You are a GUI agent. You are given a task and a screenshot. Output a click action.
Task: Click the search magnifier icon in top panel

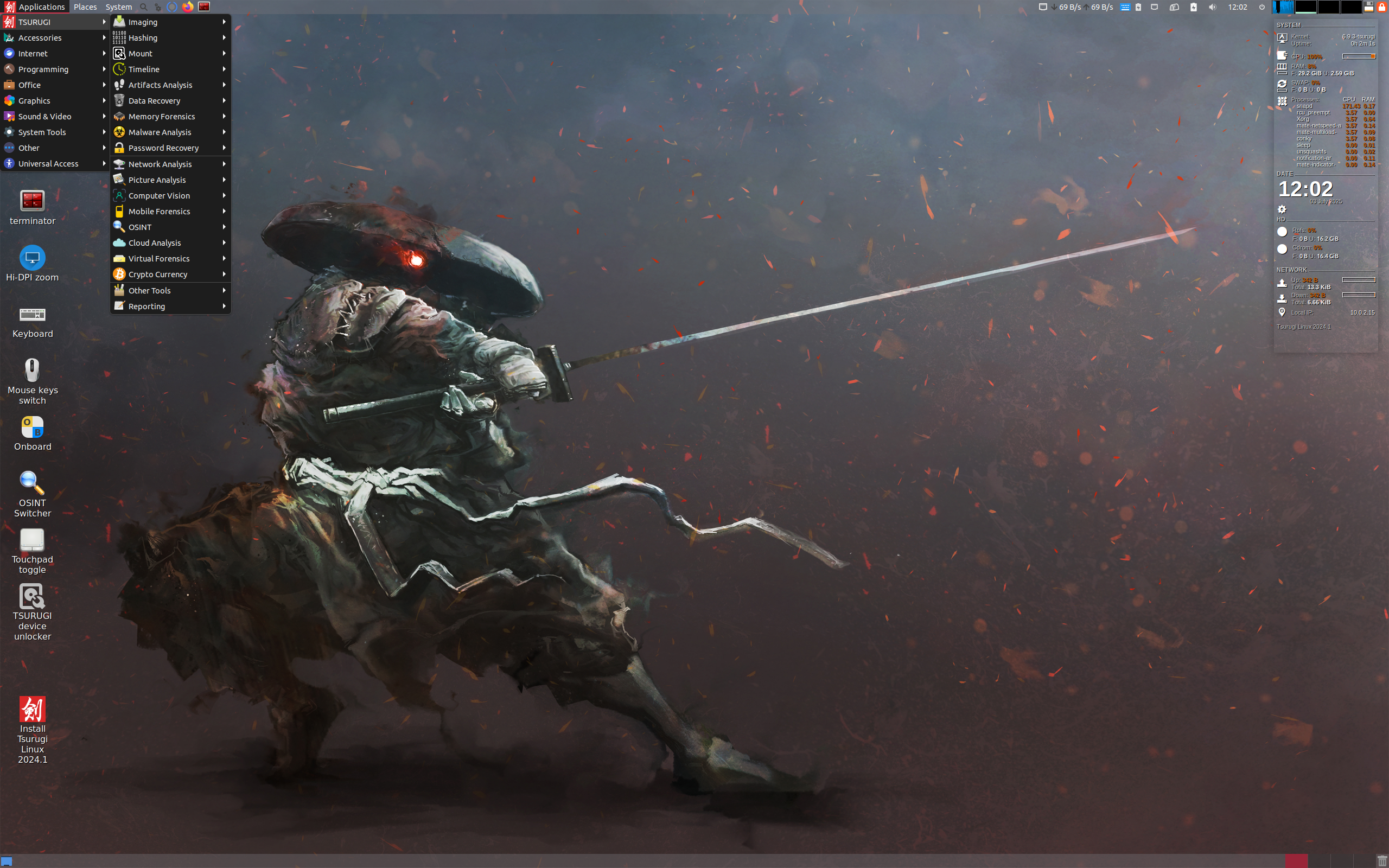[143, 7]
